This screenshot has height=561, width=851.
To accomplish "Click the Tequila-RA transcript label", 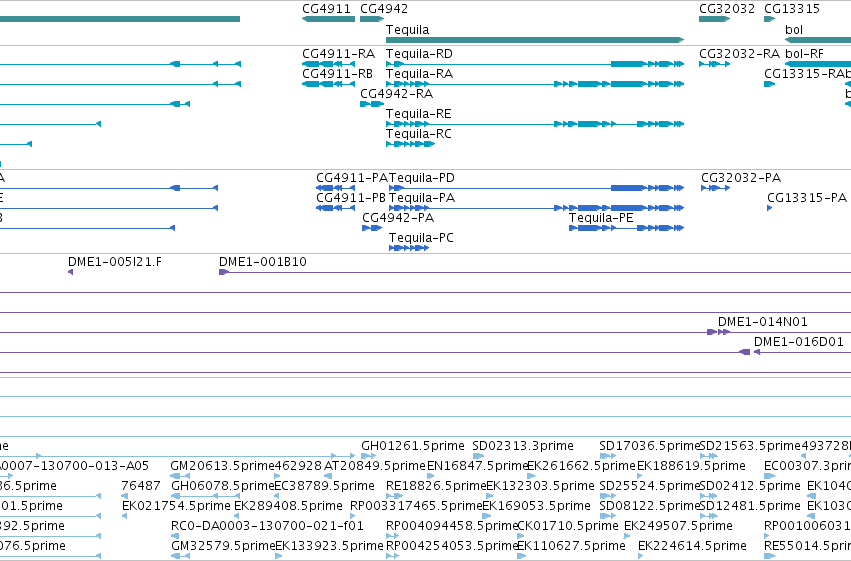I will pyautogui.click(x=419, y=74).
